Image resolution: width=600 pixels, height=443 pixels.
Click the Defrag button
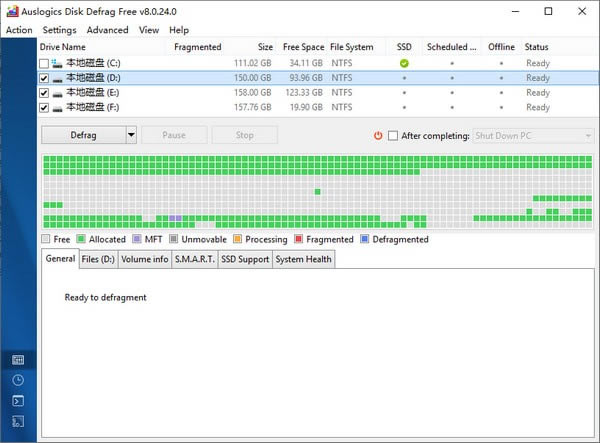click(83, 135)
